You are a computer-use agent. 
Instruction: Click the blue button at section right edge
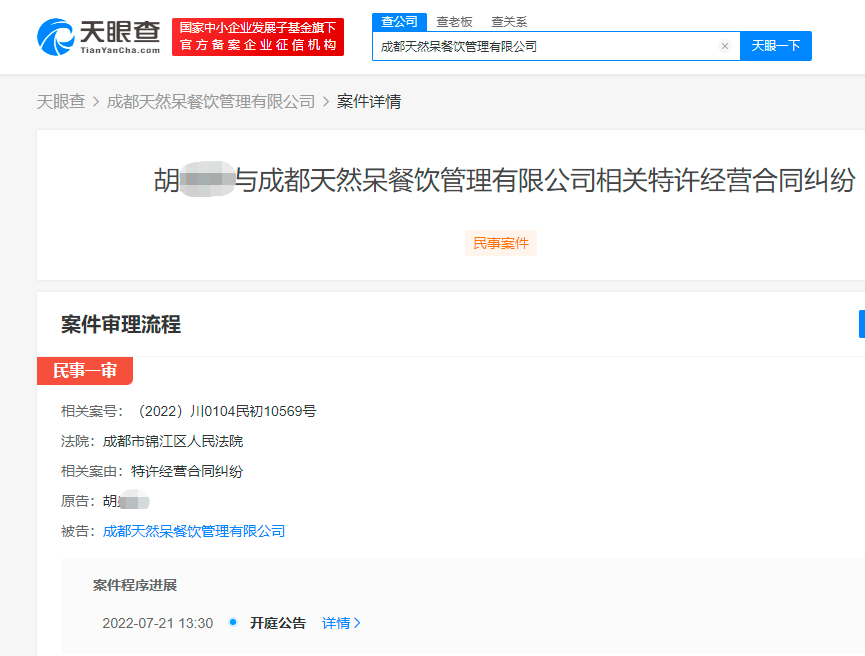click(862, 324)
